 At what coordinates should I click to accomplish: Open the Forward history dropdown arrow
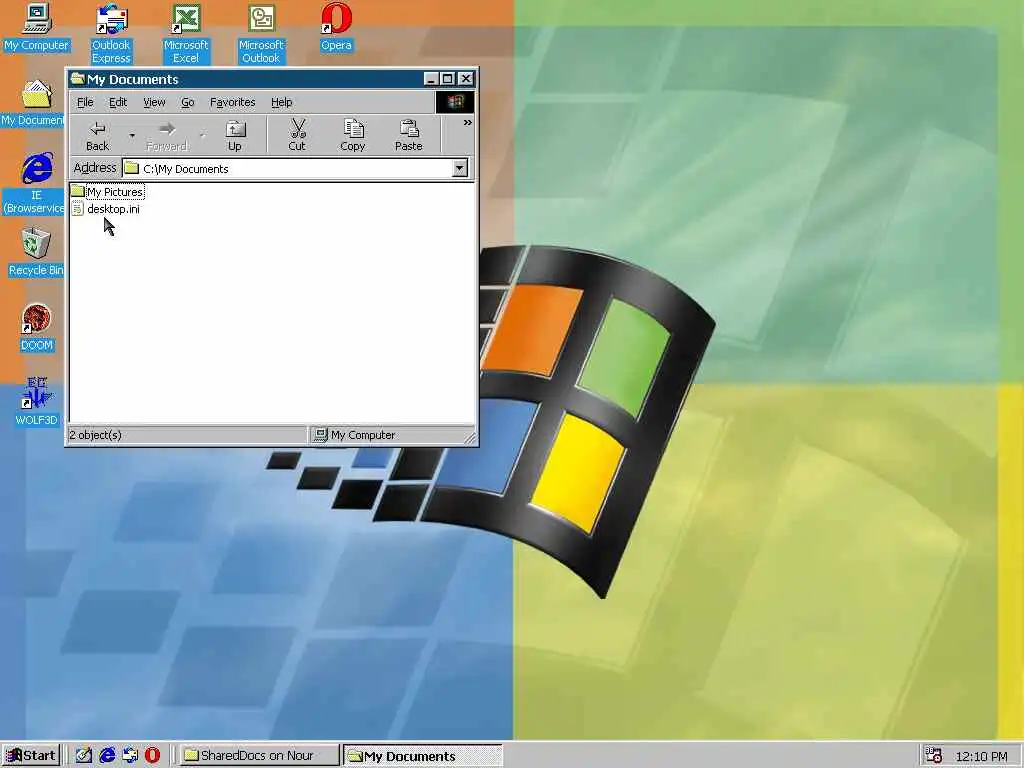click(202, 136)
